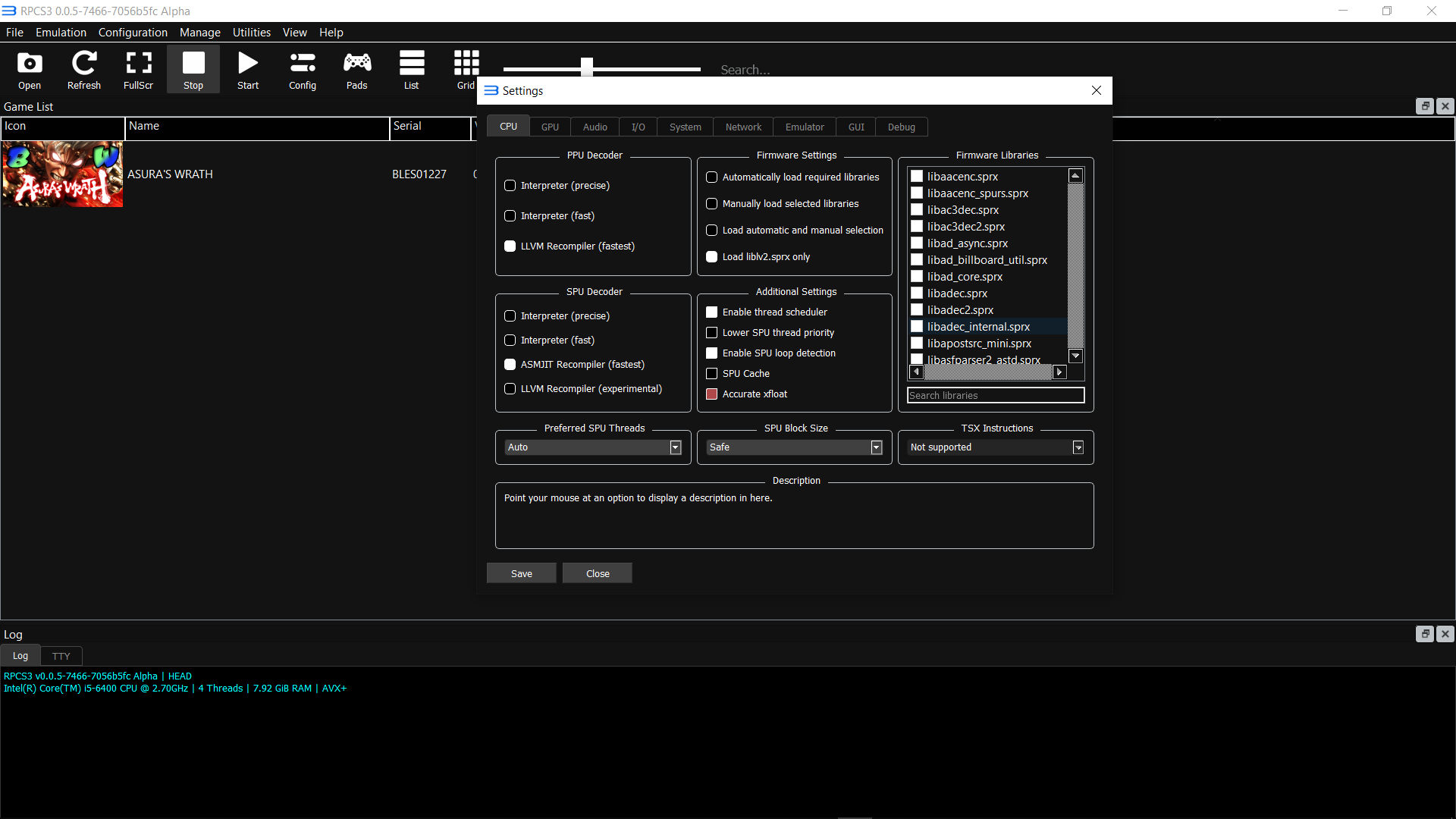Click the Open game toolbar icon
The width and height of the screenshot is (1456, 819).
pos(30,70)
